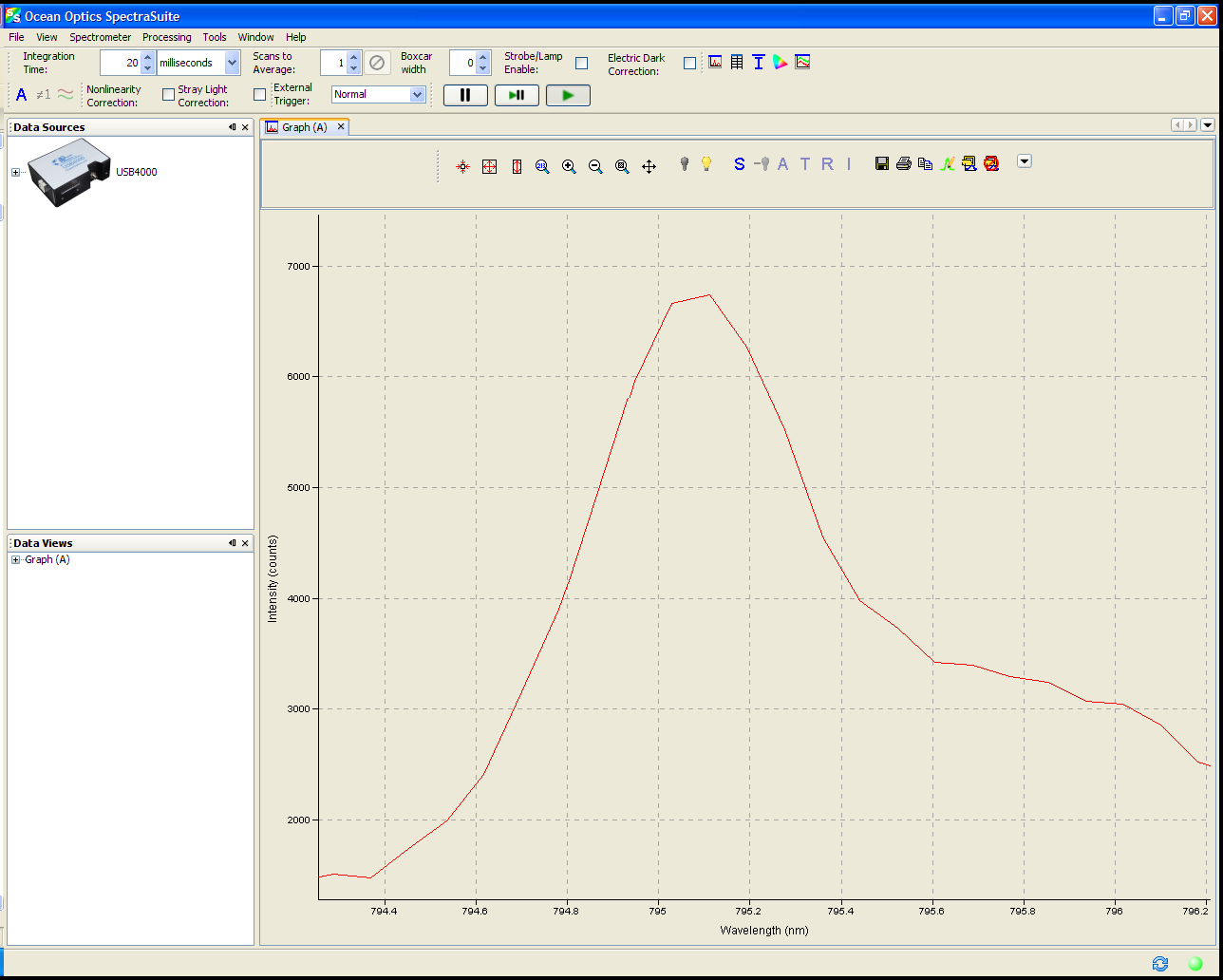Open the integration time units dropdown (milliseconds)
Viewport: 1223px width, 980px height.
point(233,63)
